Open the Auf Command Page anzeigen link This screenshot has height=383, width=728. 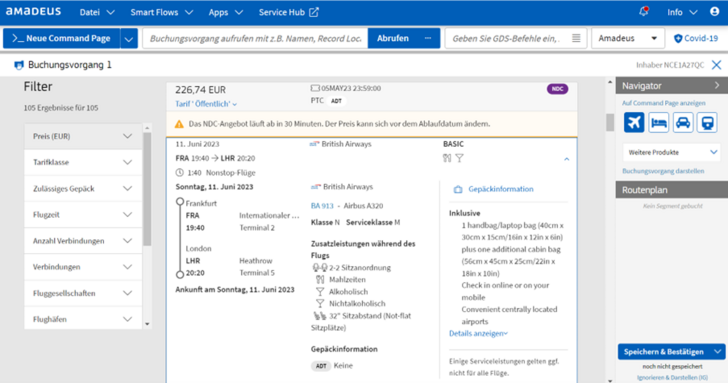pos(663,103)
